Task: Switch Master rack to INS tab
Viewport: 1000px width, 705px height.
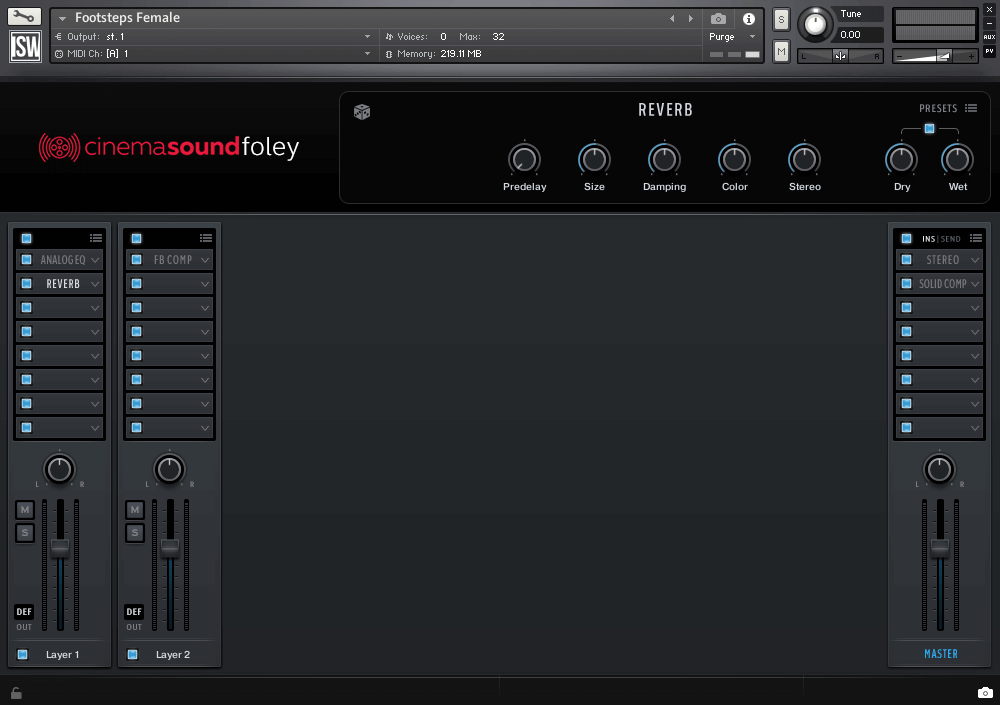Action: coord(928,239)
